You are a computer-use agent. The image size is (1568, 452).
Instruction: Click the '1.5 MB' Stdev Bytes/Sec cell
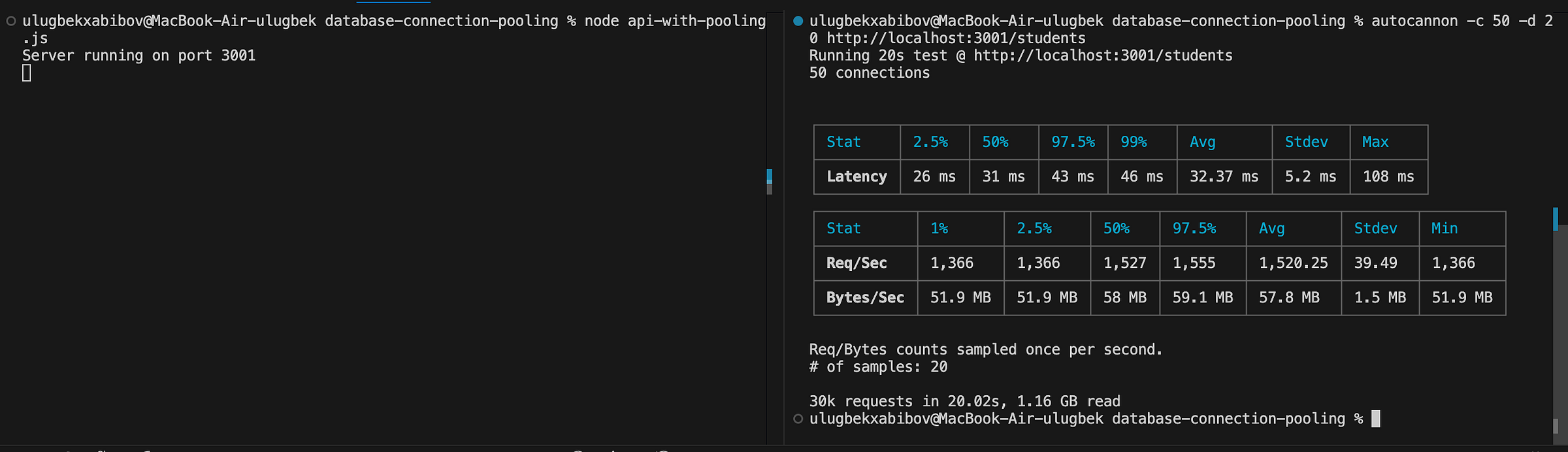click(1380, 298)
